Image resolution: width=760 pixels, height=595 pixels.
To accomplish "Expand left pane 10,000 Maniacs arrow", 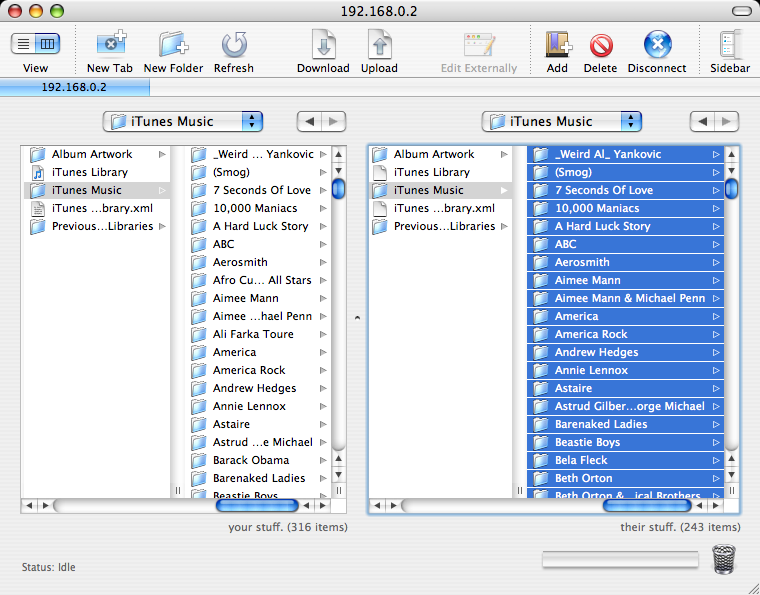I will coord(323,208).
